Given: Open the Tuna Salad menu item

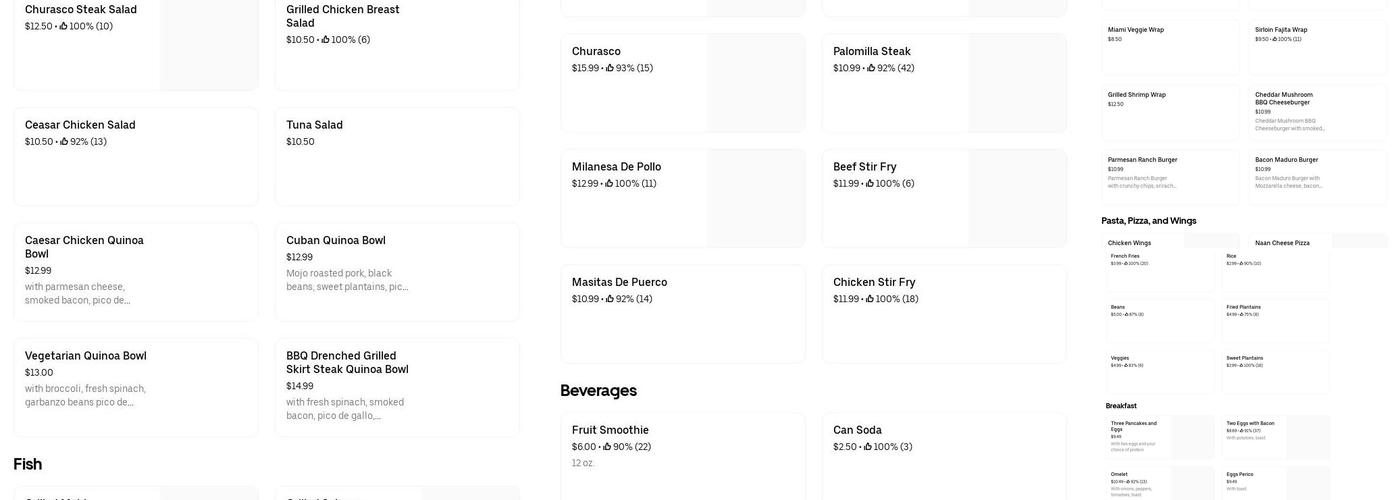Looking at the screenshot, I should tap(397, 156).
